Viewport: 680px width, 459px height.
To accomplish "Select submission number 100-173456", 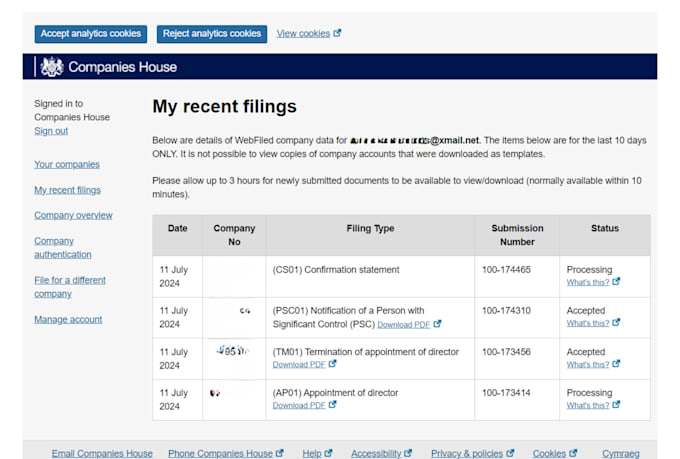I will point(506,352).
